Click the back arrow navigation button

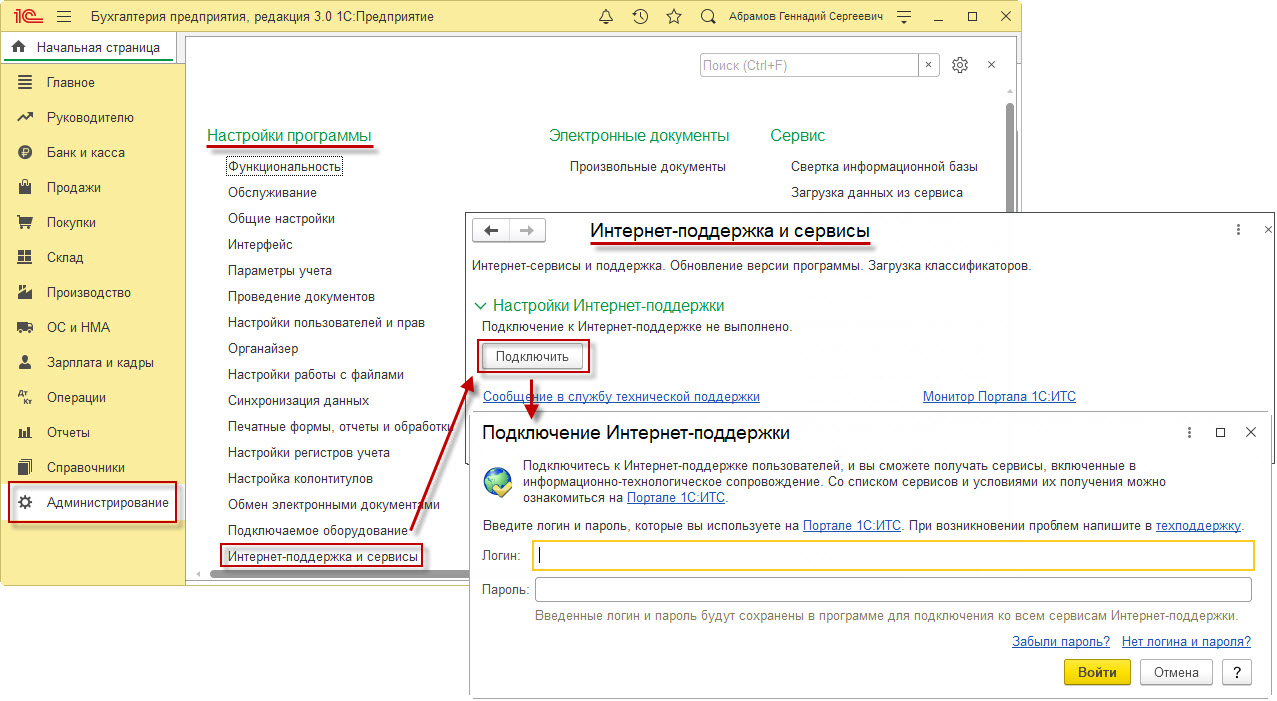(491, 231)
